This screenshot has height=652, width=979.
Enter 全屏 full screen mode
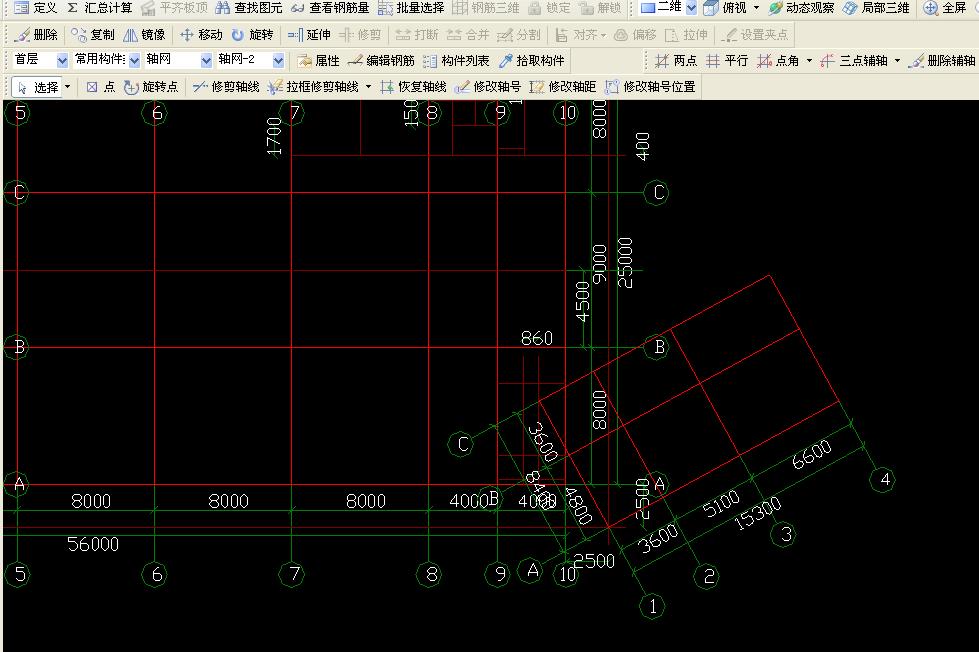coord(945,8)
